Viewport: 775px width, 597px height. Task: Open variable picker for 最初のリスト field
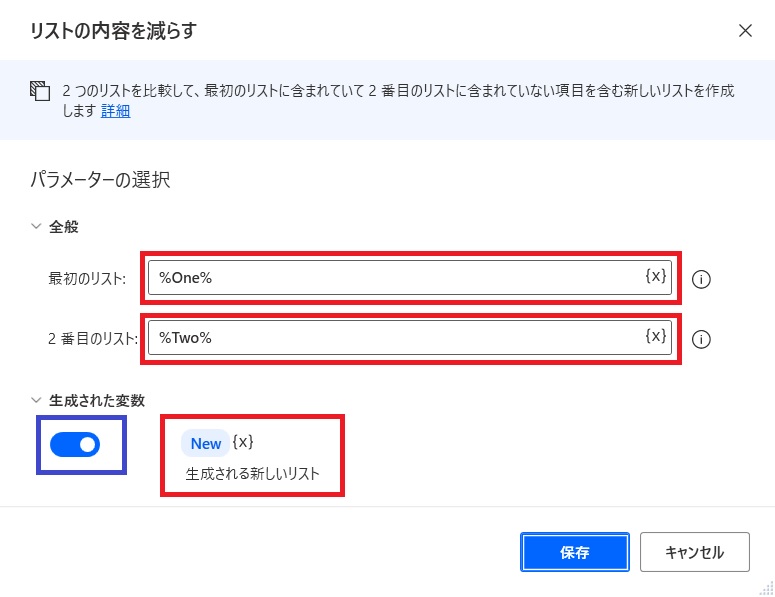point(656,276)
